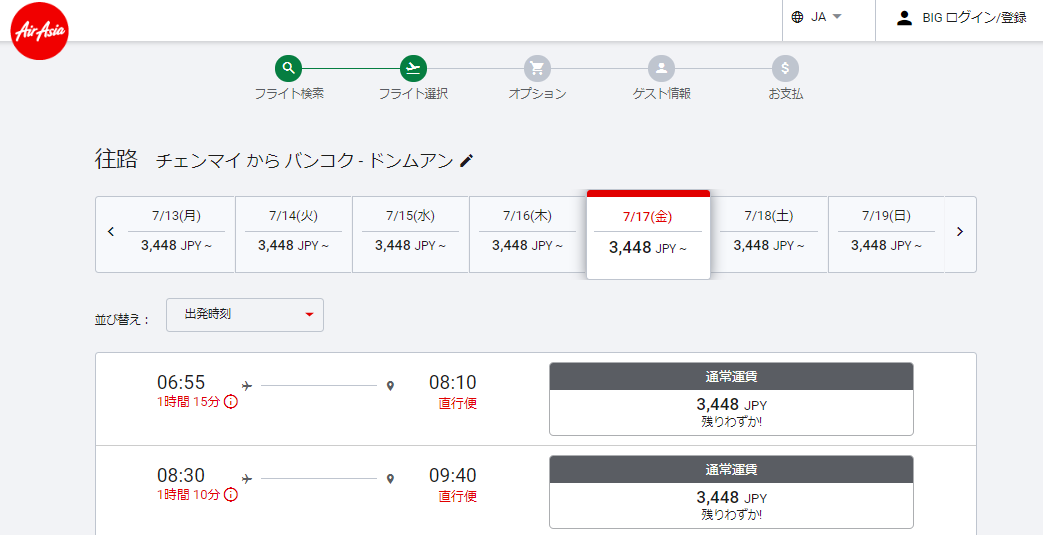The width and height of the screenshot is (1043, 535).
Task: Click the AirAsia logo
Action: click(40, 31)
